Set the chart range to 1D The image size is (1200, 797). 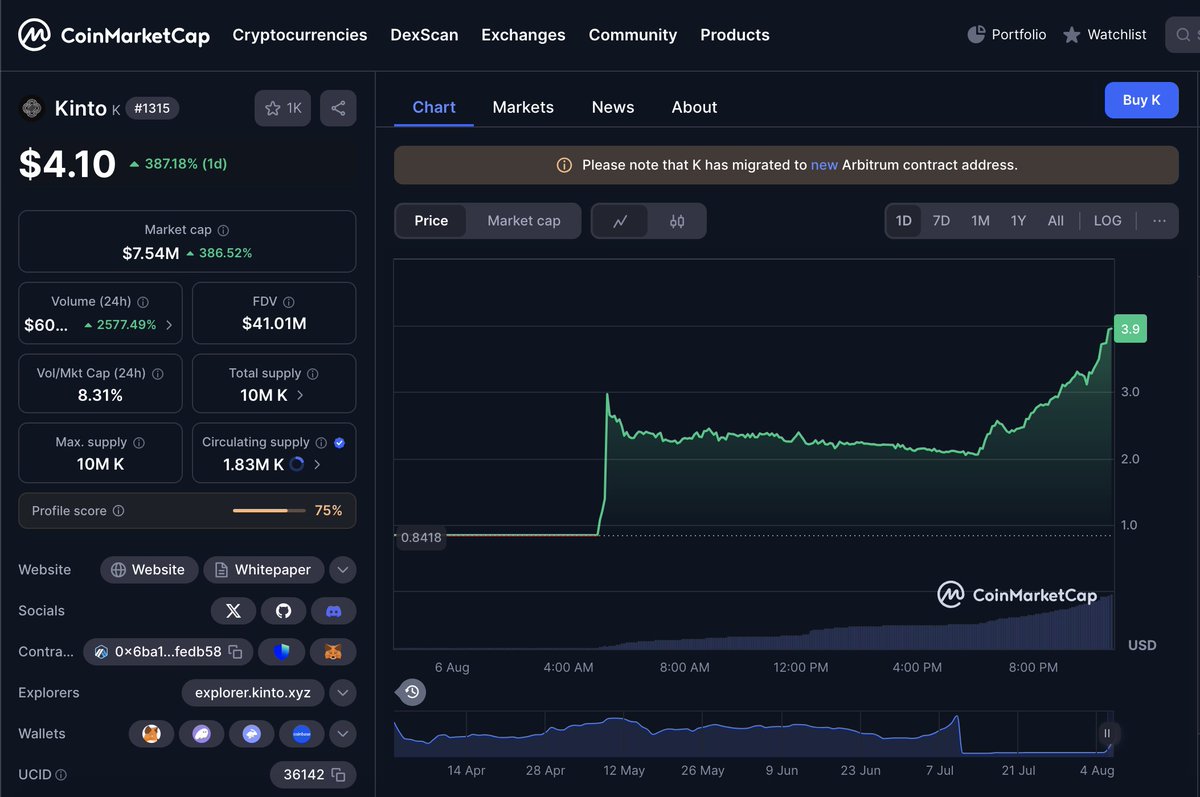904,221
